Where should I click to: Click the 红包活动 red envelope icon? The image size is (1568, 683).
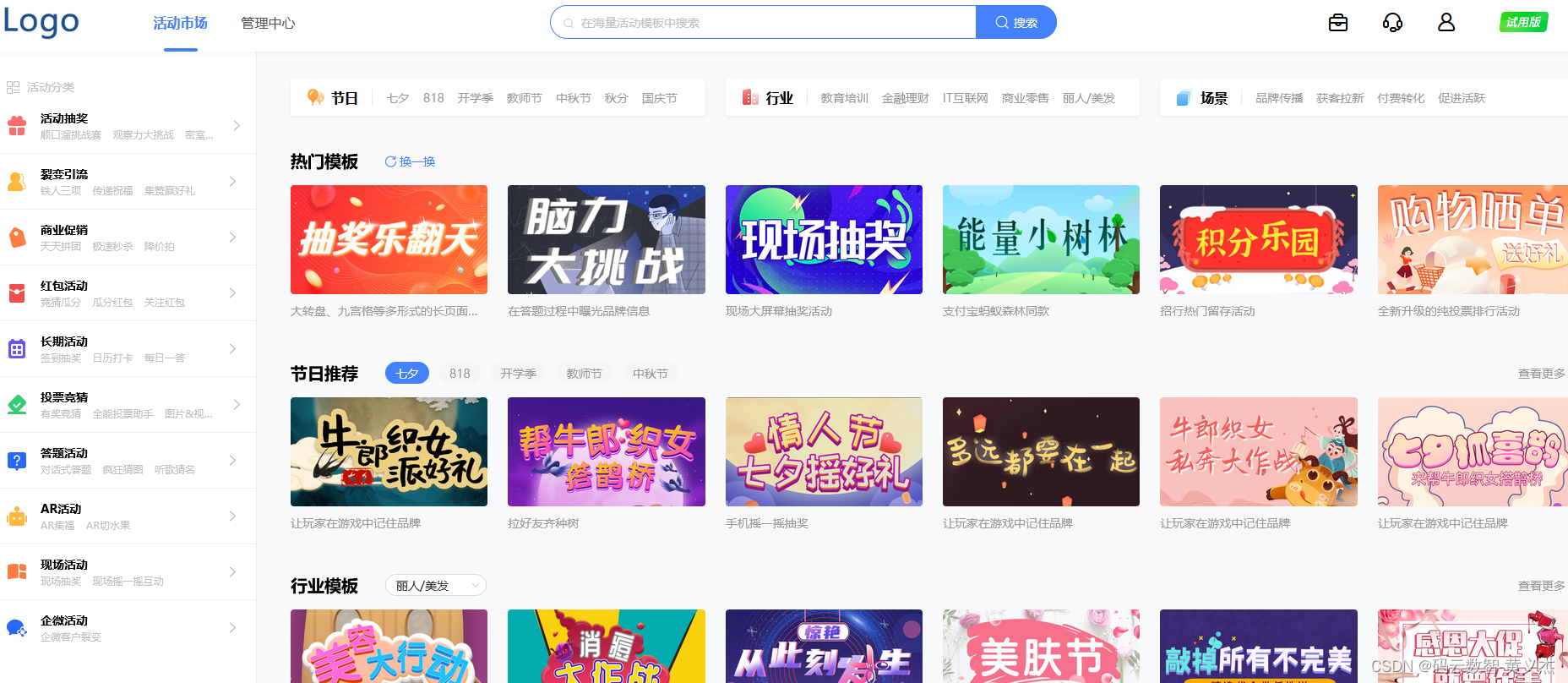(17, 293)
